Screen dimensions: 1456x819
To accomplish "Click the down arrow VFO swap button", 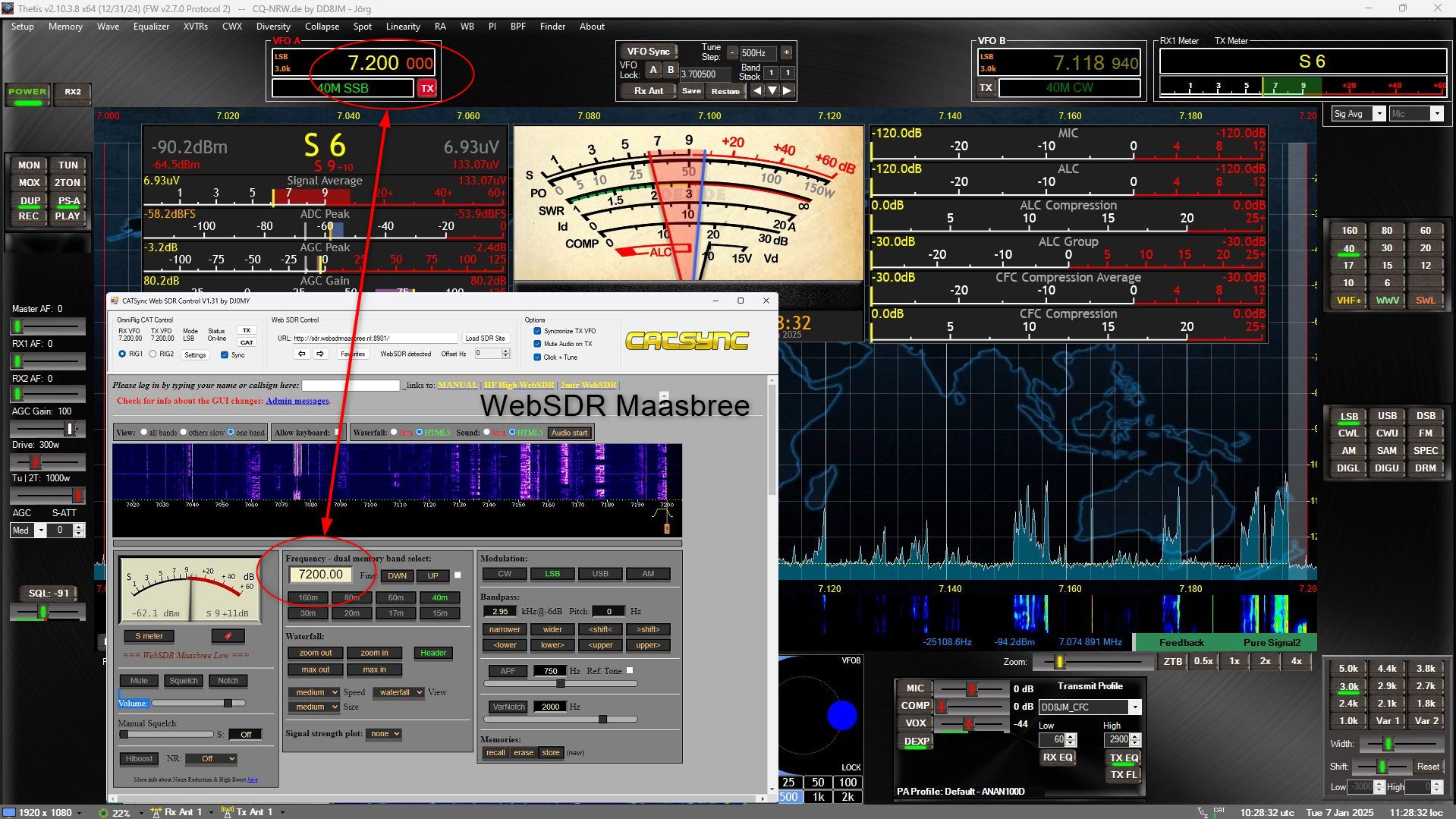I will (x=772, y=90).
